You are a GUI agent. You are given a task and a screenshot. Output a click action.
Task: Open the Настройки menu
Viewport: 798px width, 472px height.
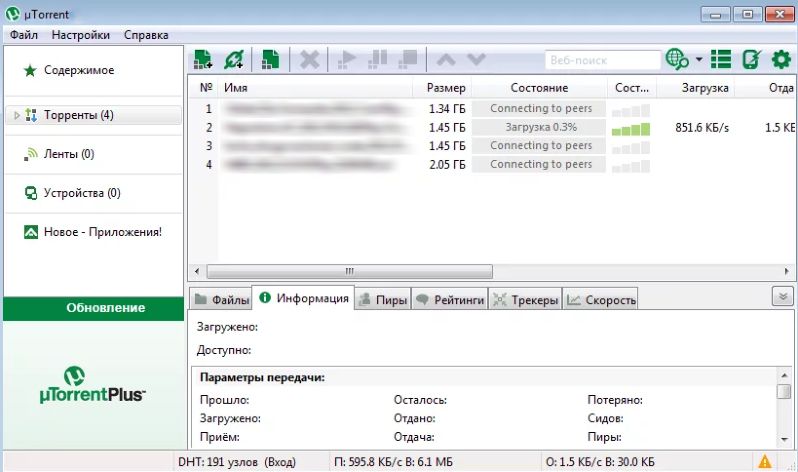pyautogui.click(x=80, y=35)
